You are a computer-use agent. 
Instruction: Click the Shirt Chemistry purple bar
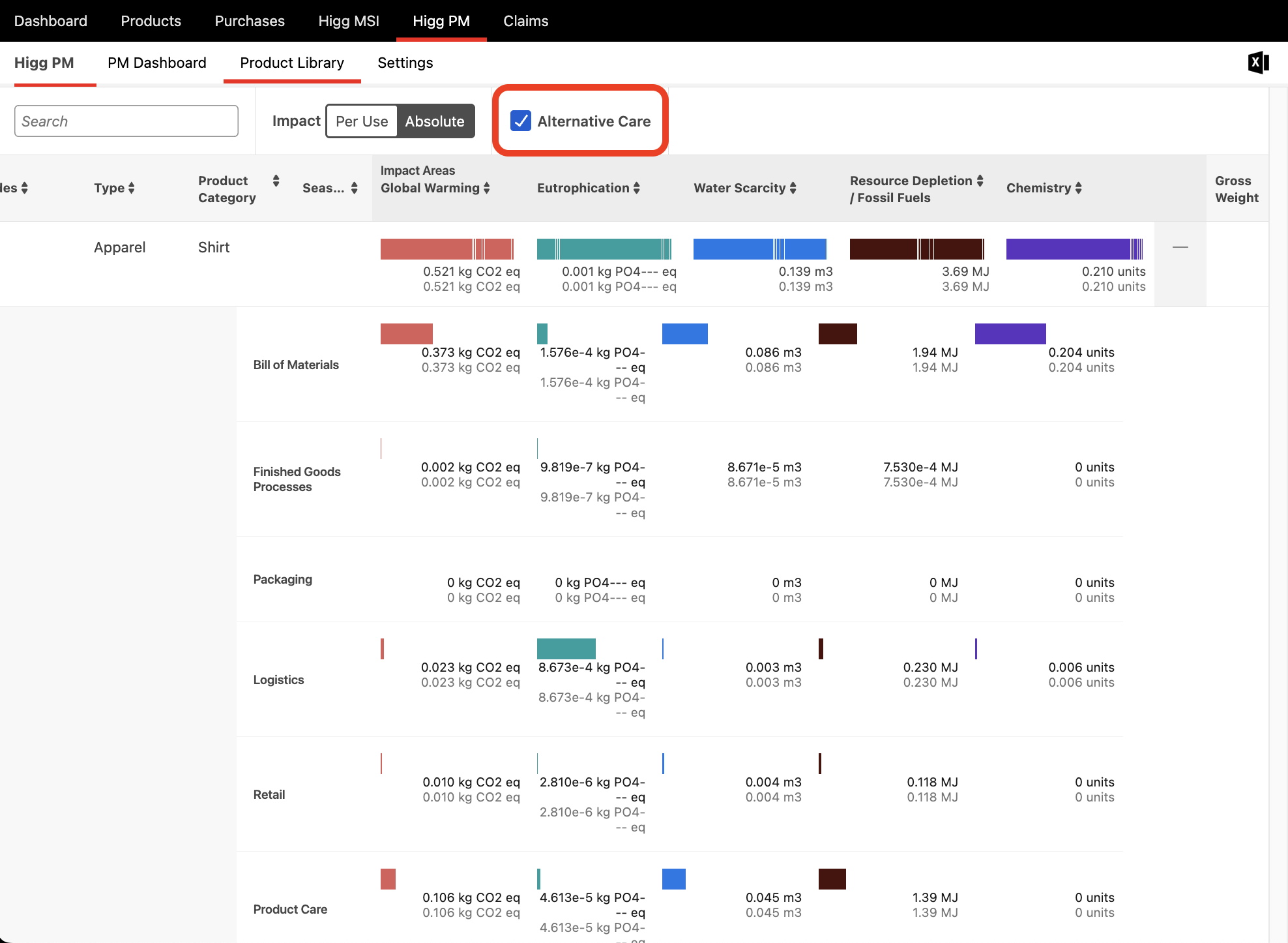[1074, 249]
